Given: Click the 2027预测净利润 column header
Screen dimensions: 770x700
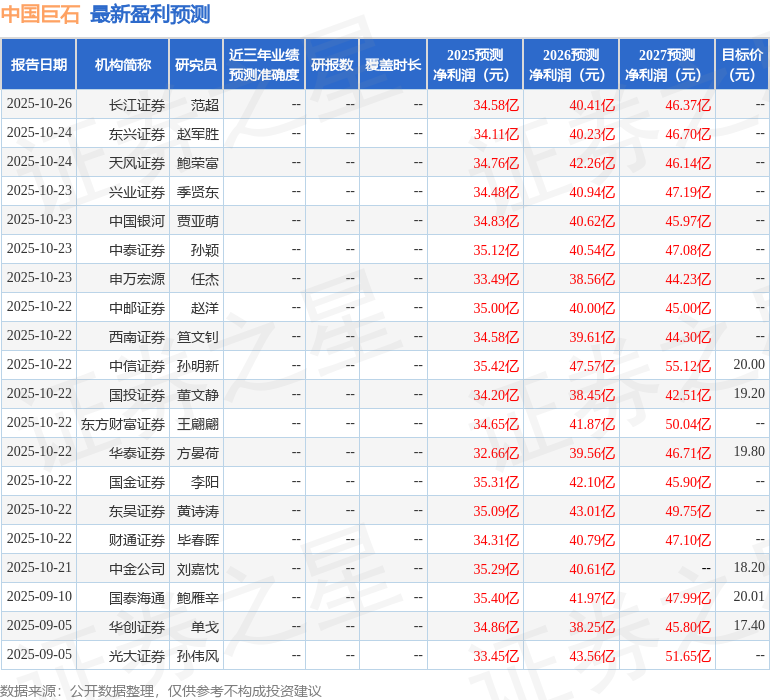Looking at the screenshot, I should click(x=667, y=64).
